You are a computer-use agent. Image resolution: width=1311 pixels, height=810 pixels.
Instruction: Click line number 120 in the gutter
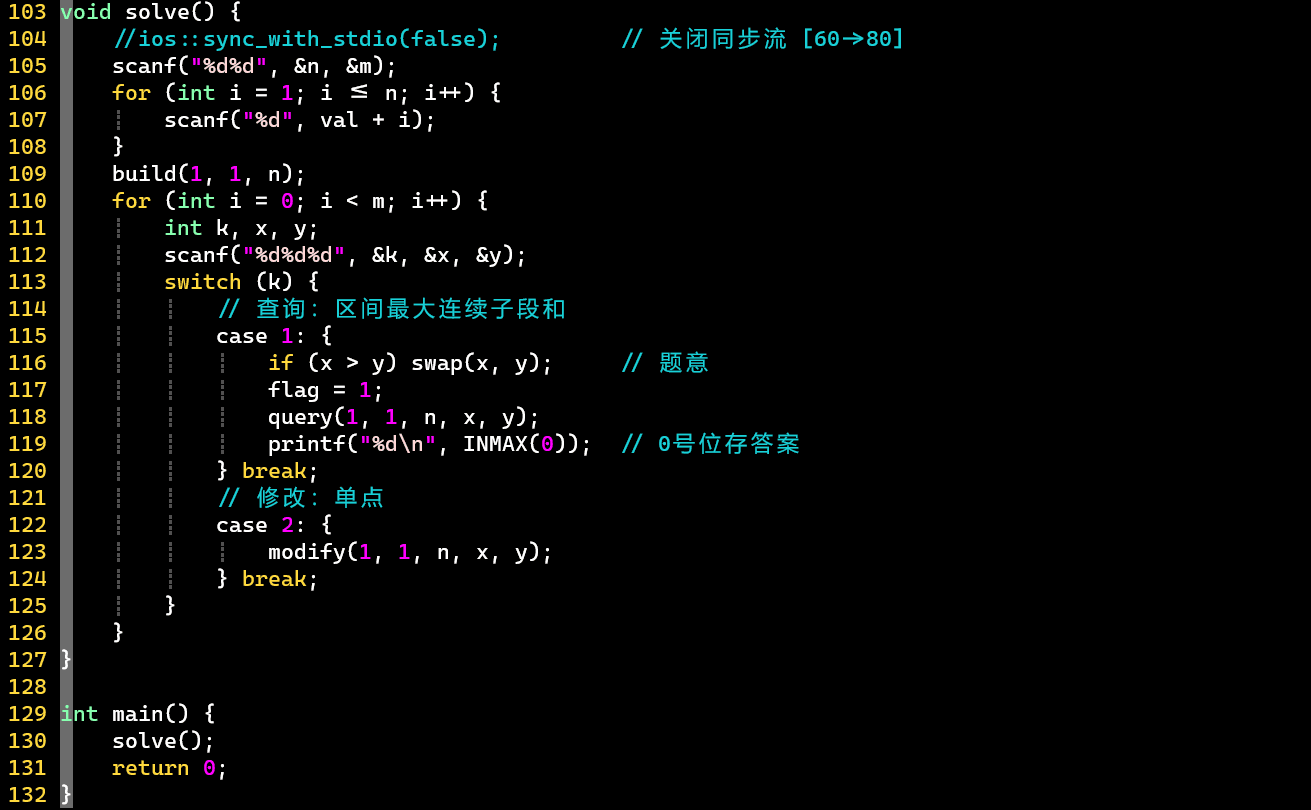coord(27,471)
